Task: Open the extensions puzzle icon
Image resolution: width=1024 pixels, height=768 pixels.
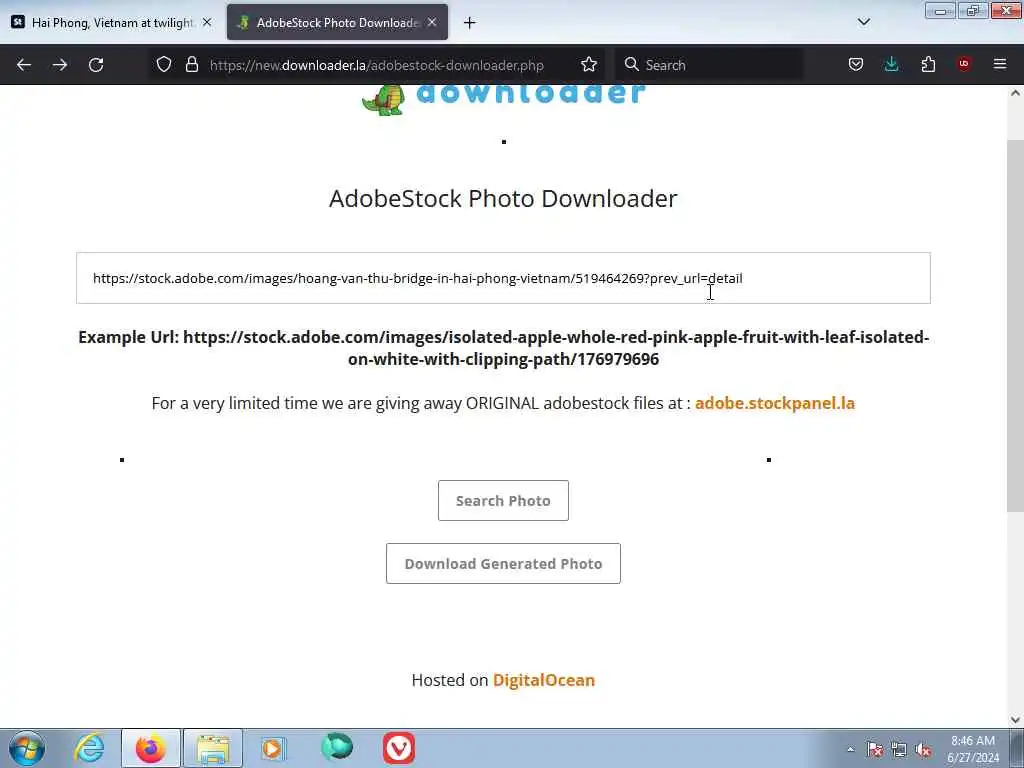Action: point(928,65)
